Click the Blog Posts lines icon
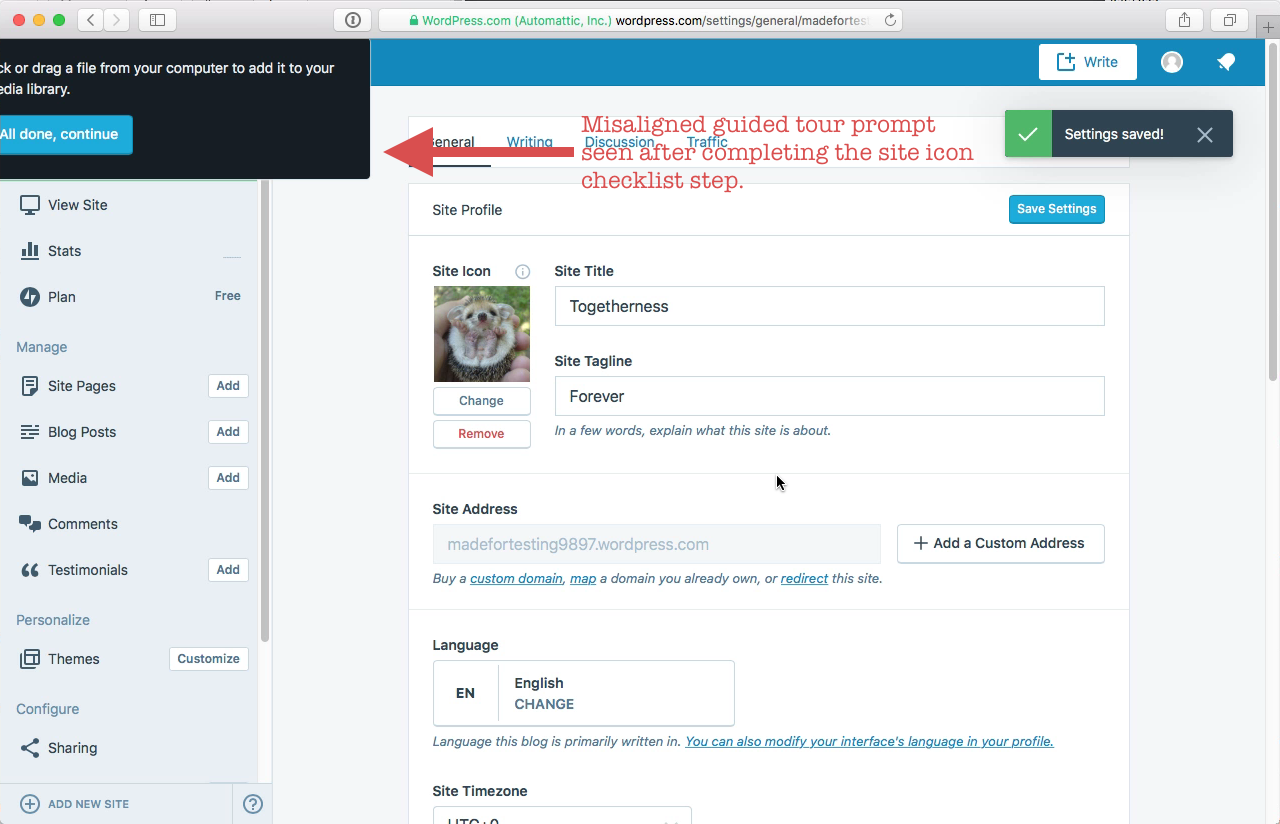 coord(30,432)
